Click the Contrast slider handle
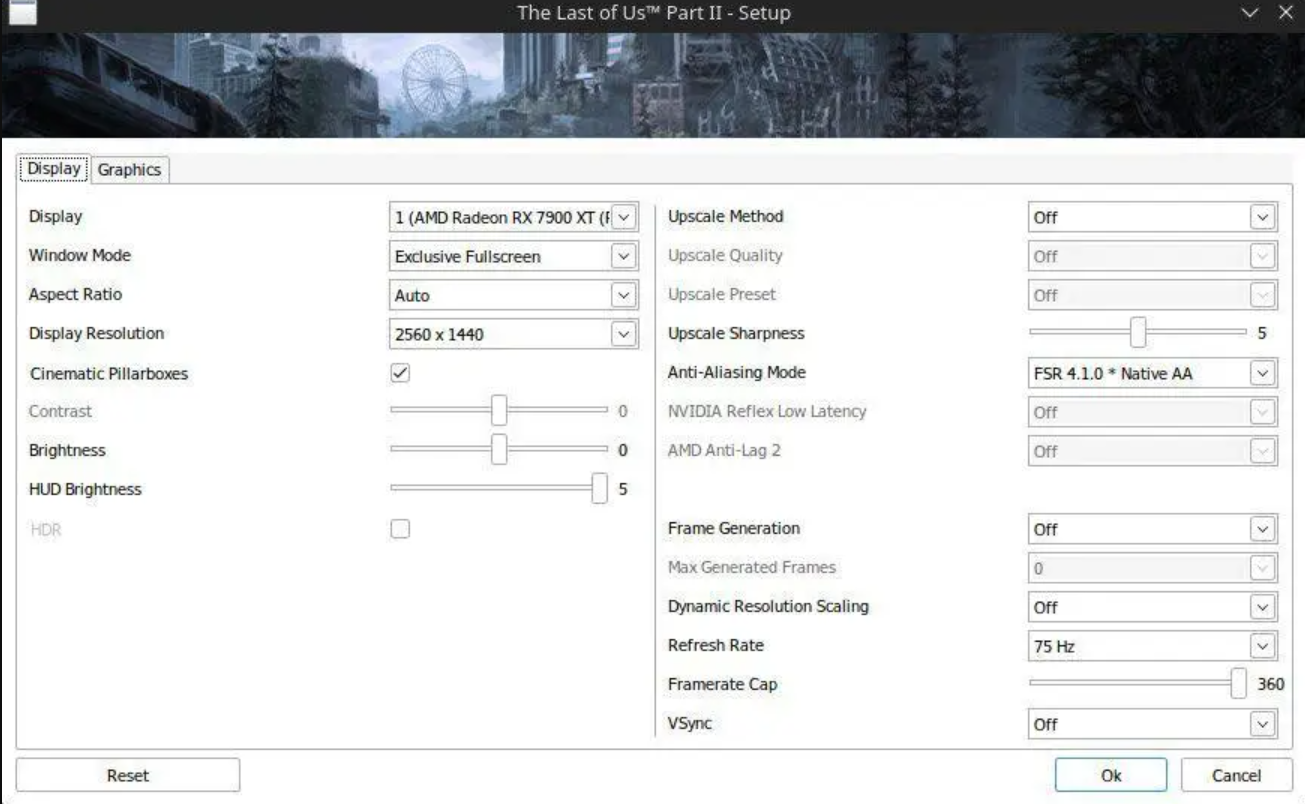 [x=499, y=410]
